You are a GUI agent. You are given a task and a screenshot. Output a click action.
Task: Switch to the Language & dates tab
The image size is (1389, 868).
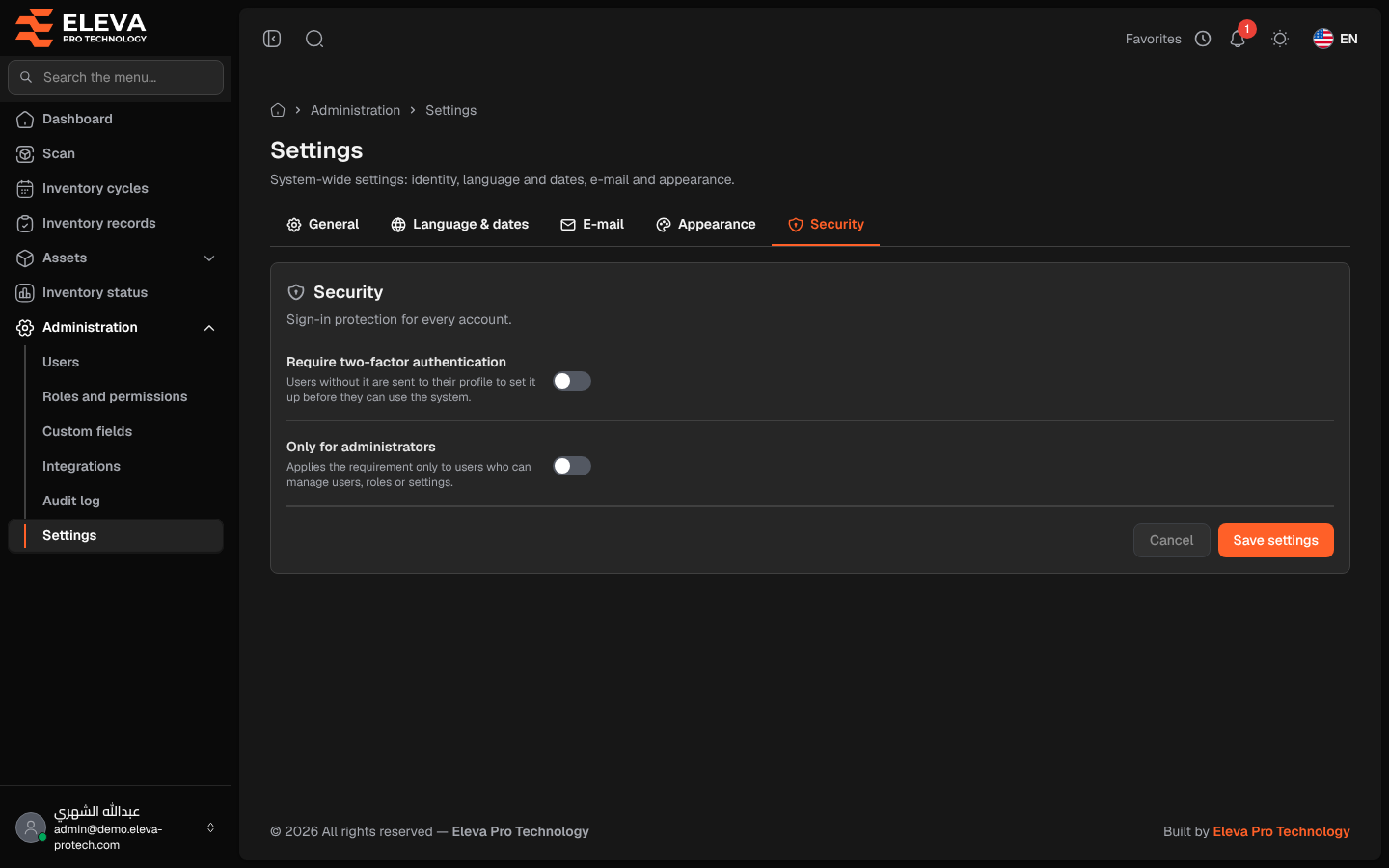click(x=460, y=224)
